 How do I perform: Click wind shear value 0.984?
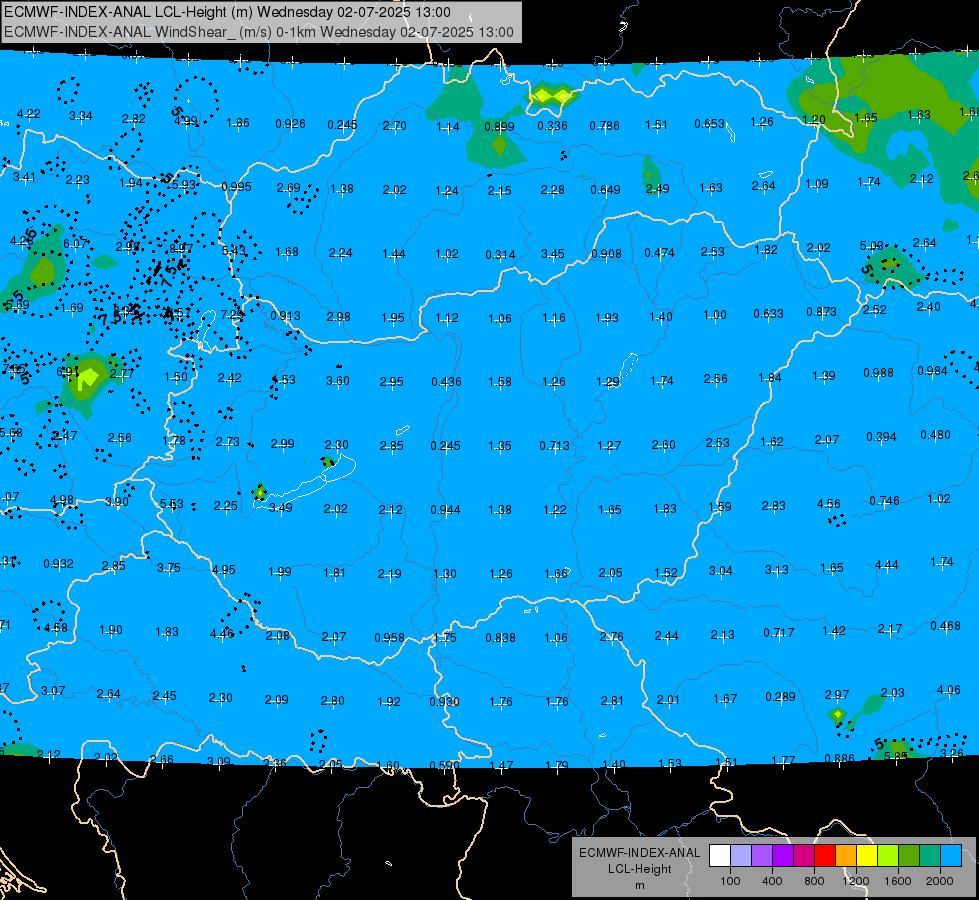pyautogui.click(x=933, y=370)
